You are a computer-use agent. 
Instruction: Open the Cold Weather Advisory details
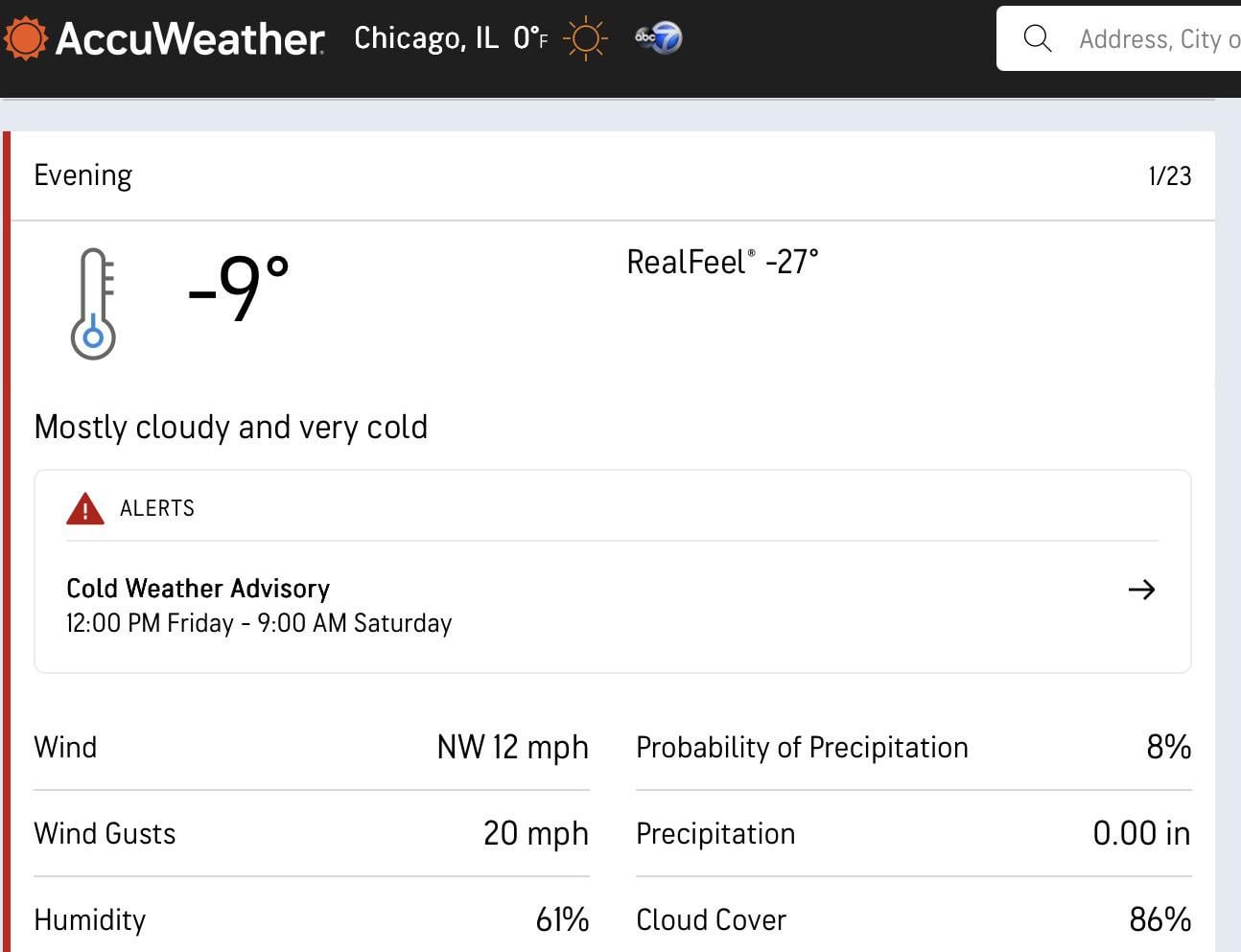198,589
